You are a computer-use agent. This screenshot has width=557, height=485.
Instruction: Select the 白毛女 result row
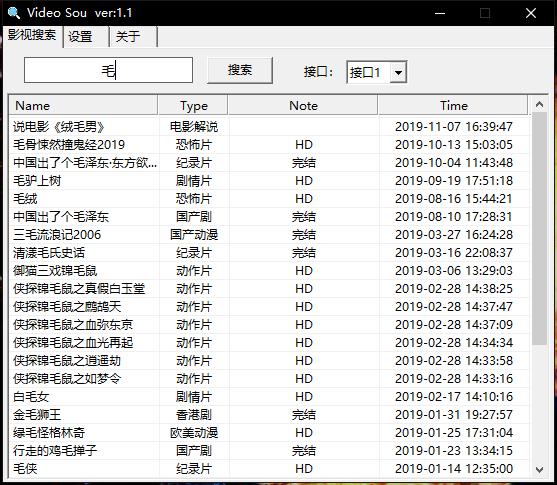(269, 397)
